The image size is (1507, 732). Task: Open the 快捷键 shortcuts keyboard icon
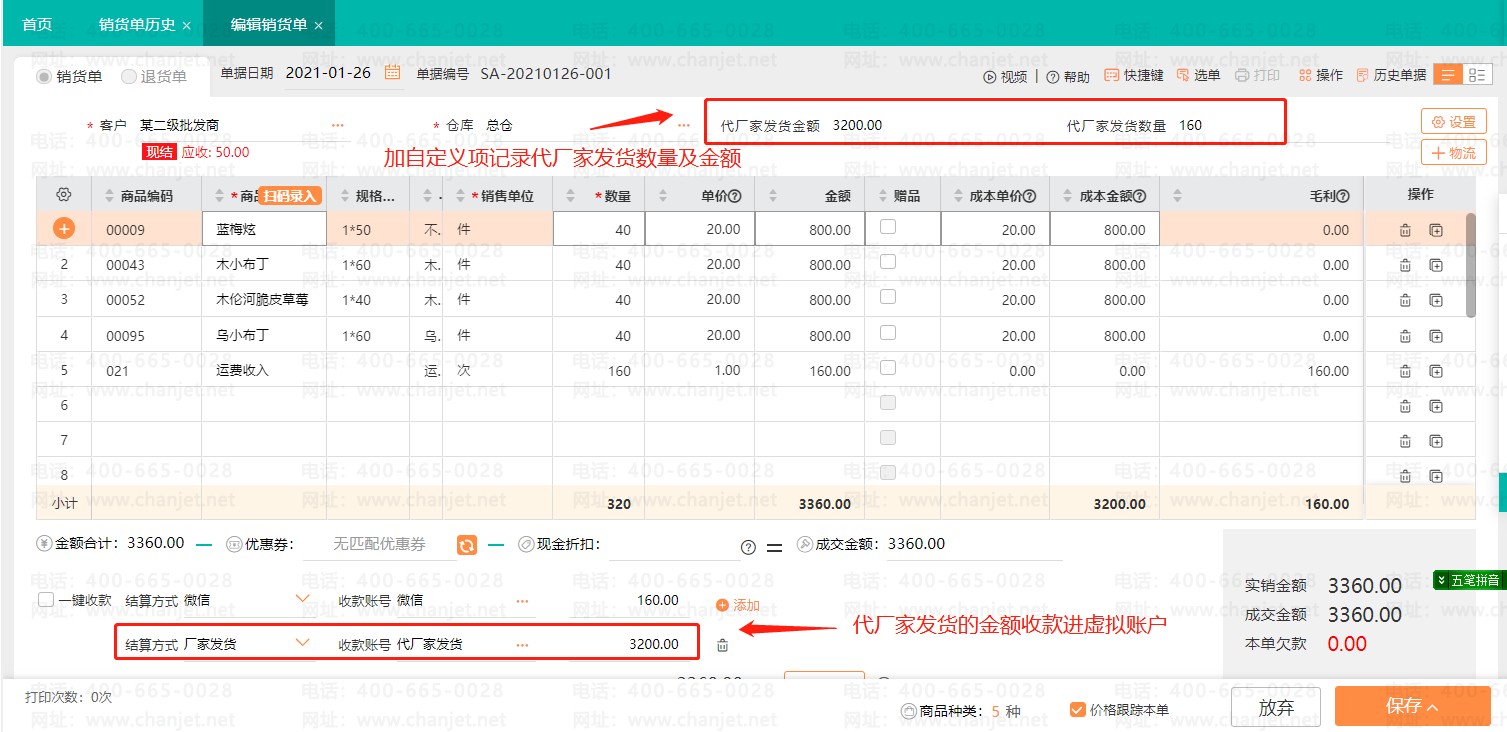pyautogui.click(x=1111, y=75)
